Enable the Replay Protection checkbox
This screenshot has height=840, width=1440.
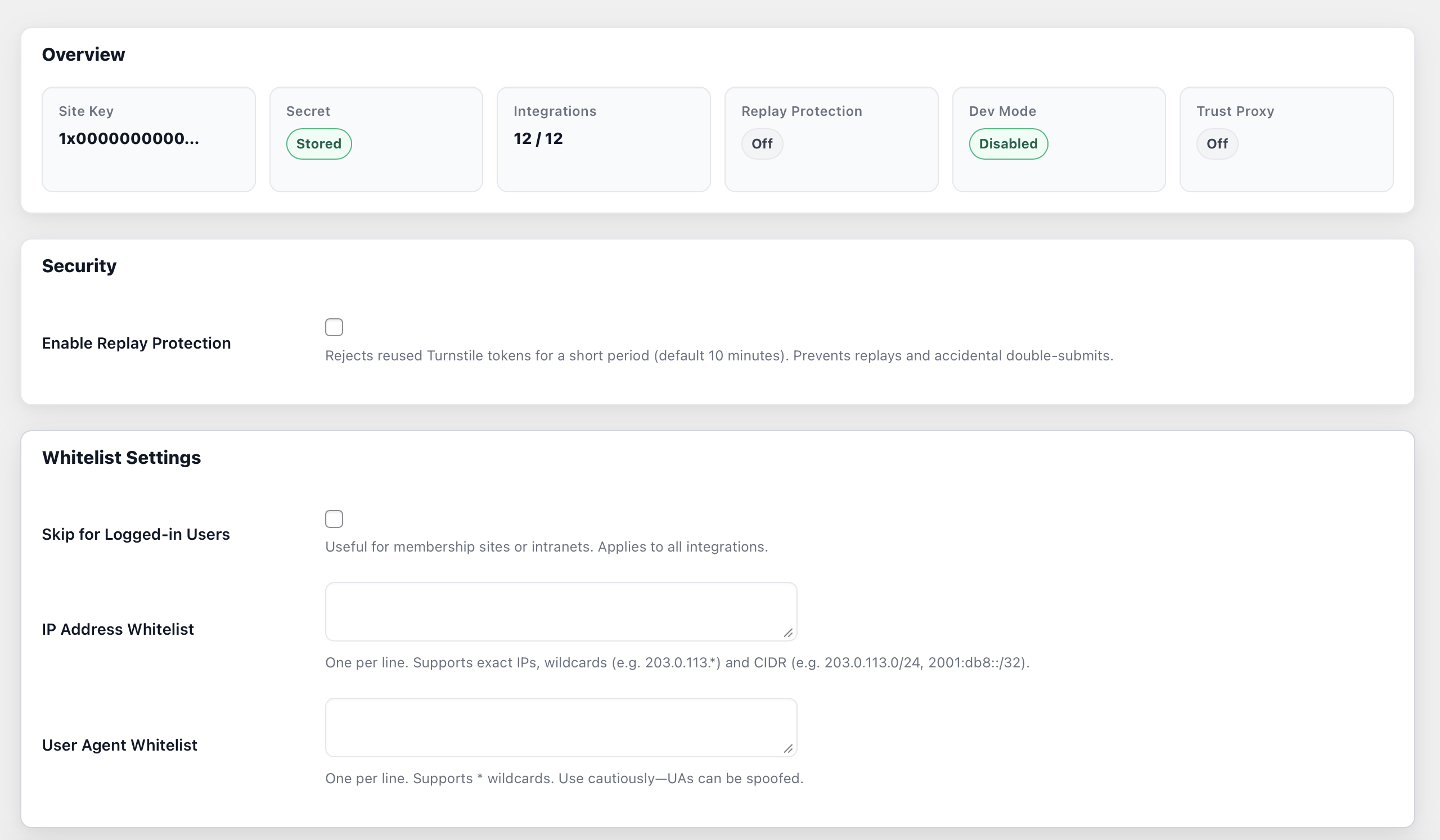(334, 327)
